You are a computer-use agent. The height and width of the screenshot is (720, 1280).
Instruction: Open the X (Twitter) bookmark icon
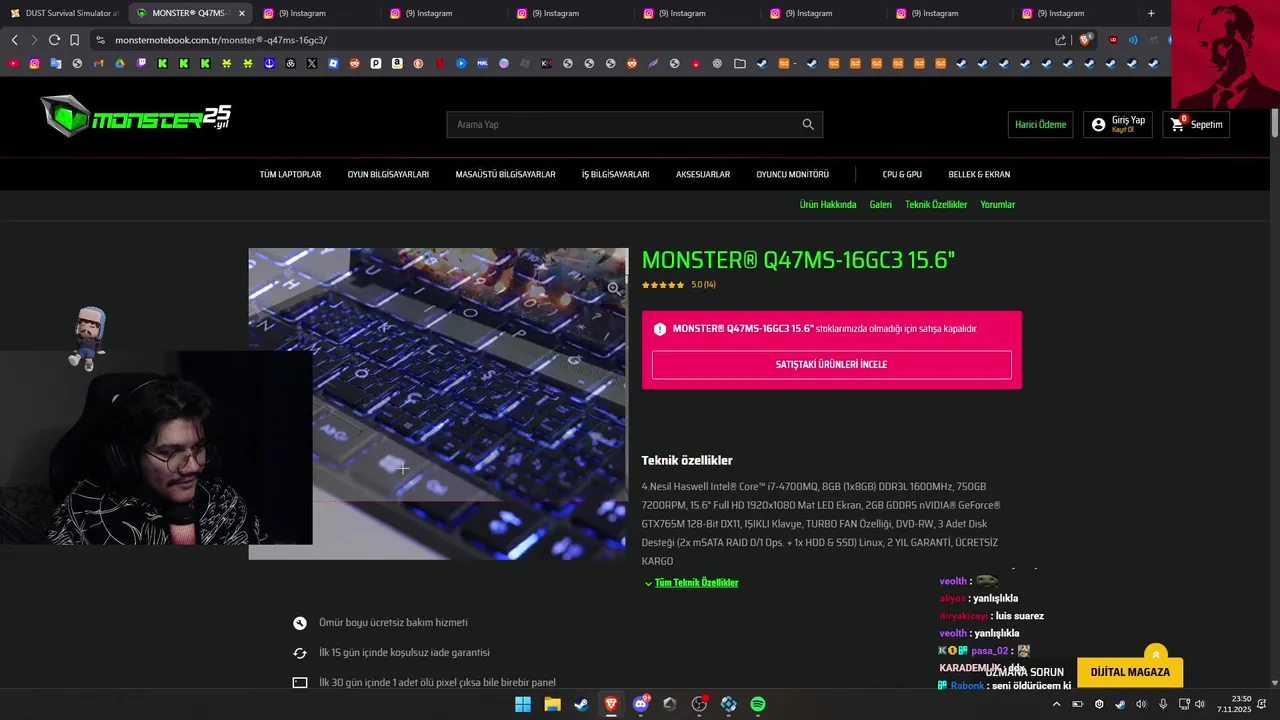(312, 63)
